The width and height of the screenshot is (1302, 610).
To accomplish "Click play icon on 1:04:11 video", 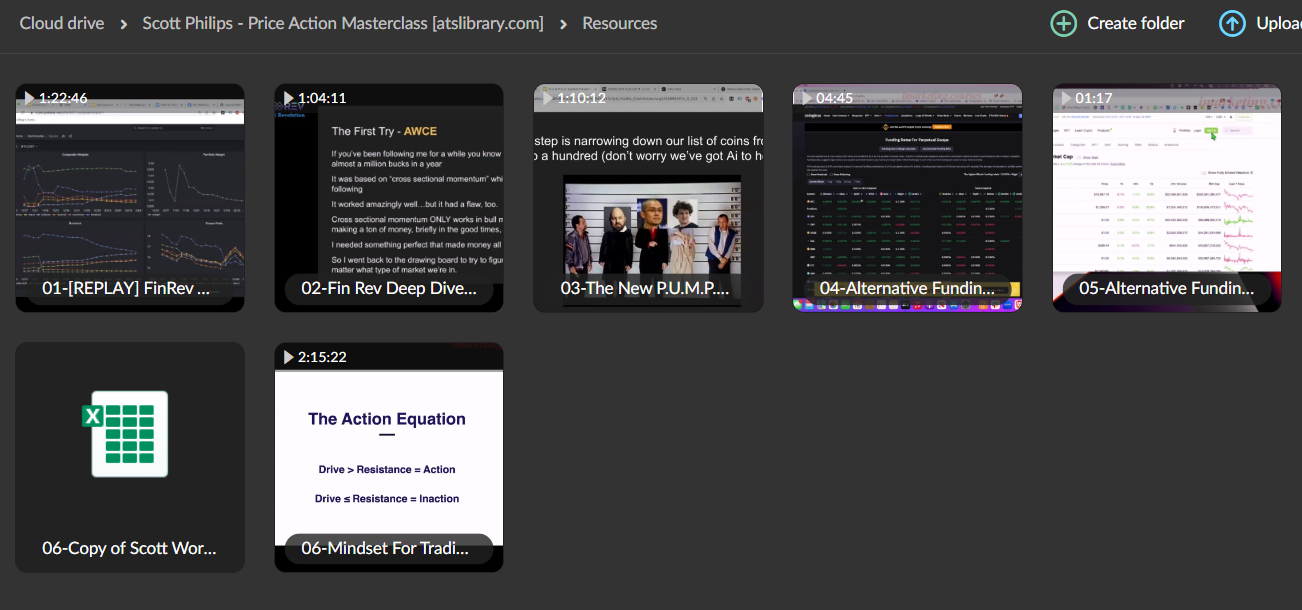I will point(288,98).
